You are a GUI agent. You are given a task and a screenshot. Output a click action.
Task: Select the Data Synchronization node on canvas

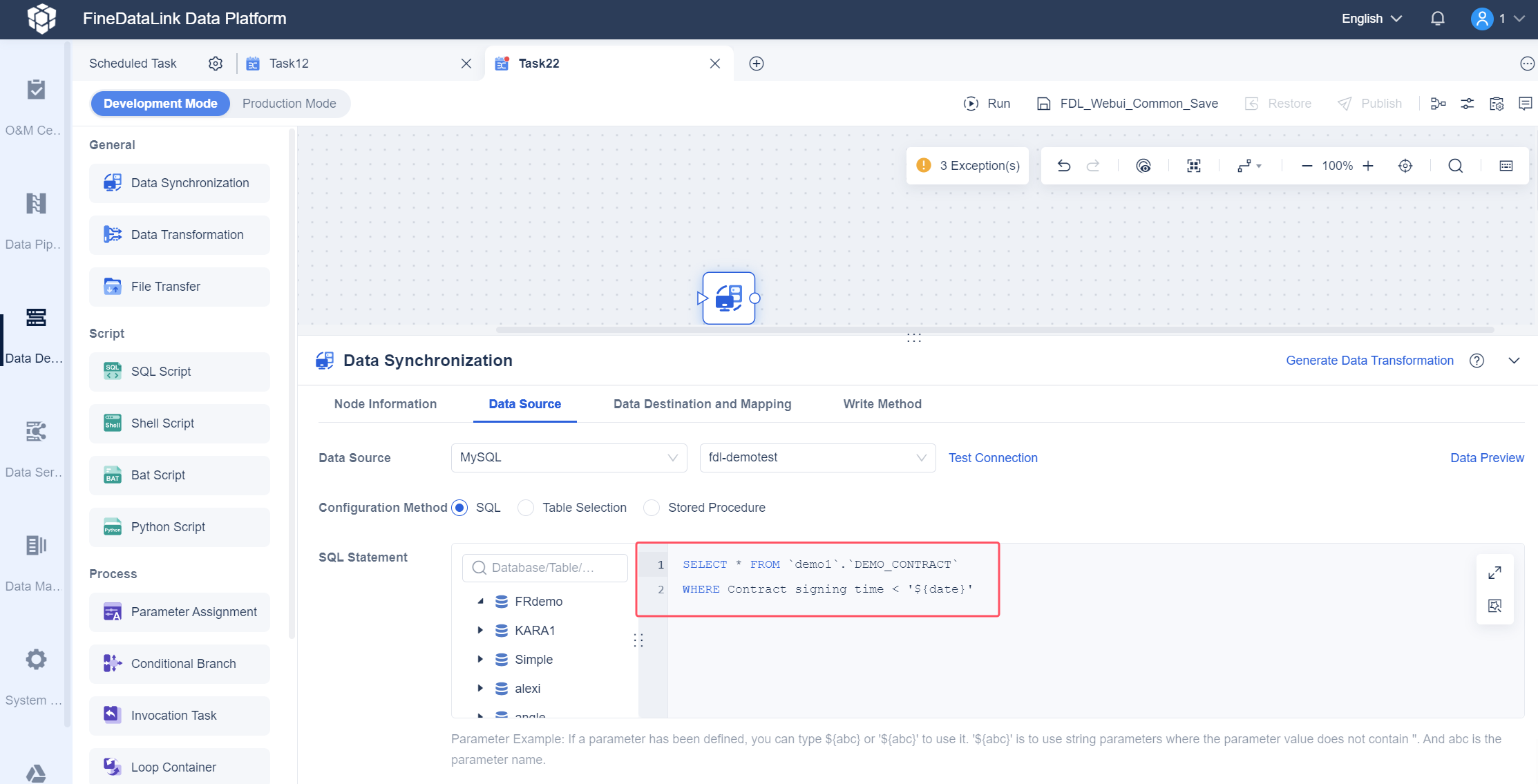(x=729, y=298)
